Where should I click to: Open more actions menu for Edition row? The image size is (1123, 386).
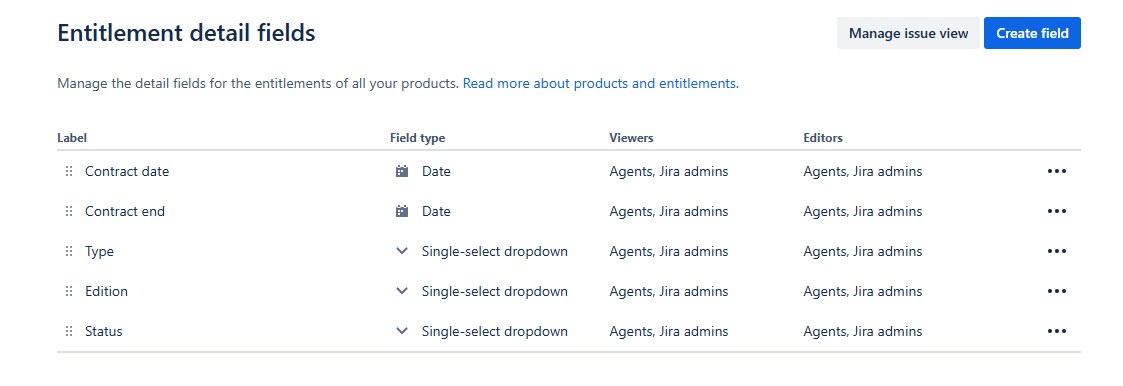[x=1056, y=291]
